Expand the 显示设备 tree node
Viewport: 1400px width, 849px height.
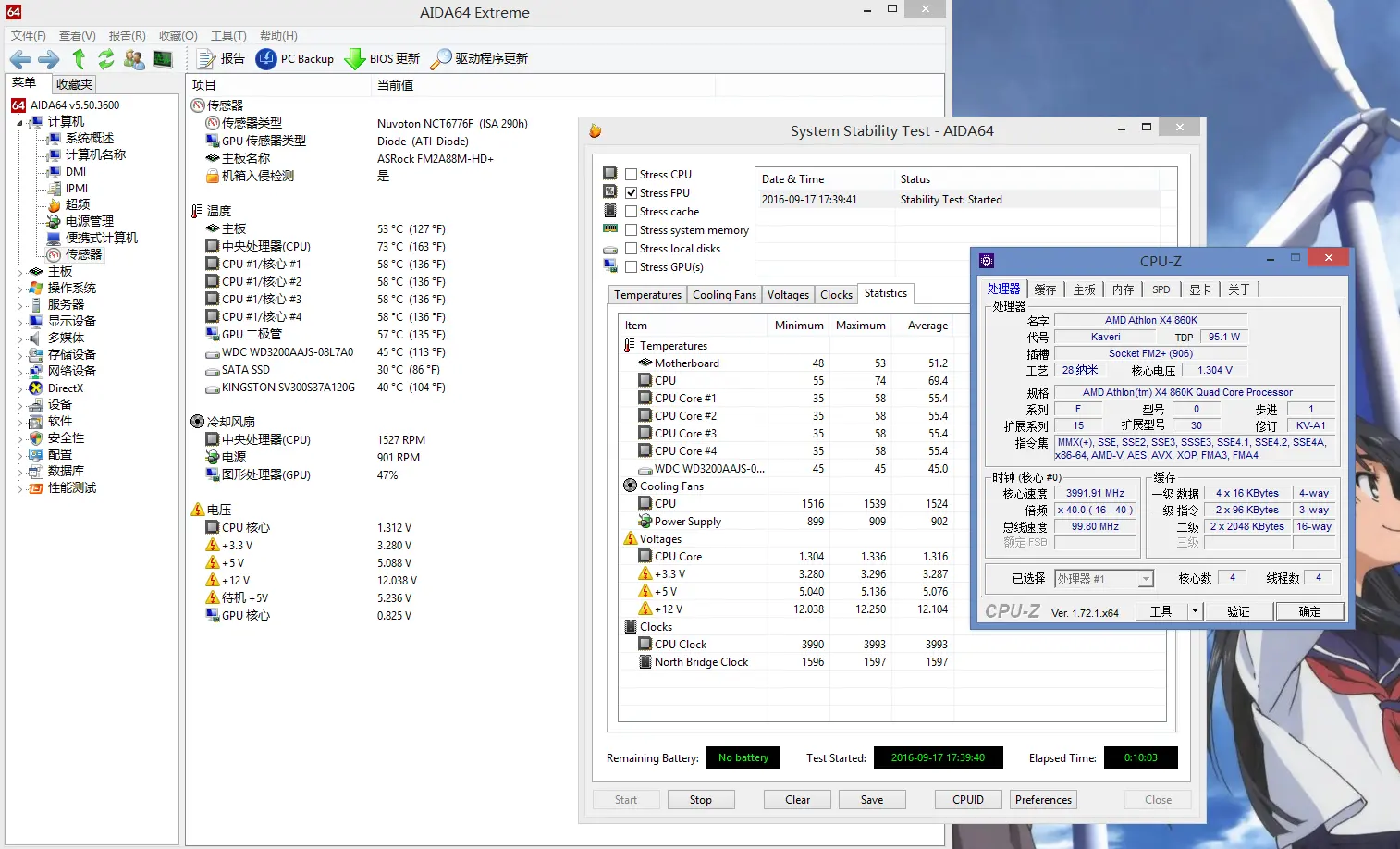19,322
